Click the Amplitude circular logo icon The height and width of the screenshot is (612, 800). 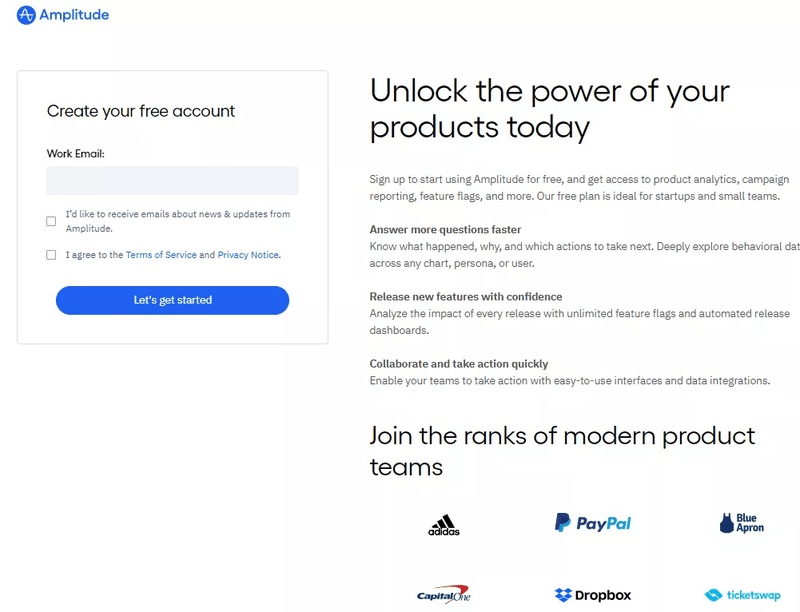pos(26,15)
